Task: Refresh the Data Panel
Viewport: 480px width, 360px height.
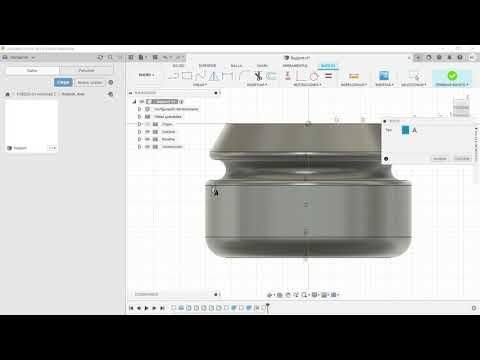Action: (100, 57)
